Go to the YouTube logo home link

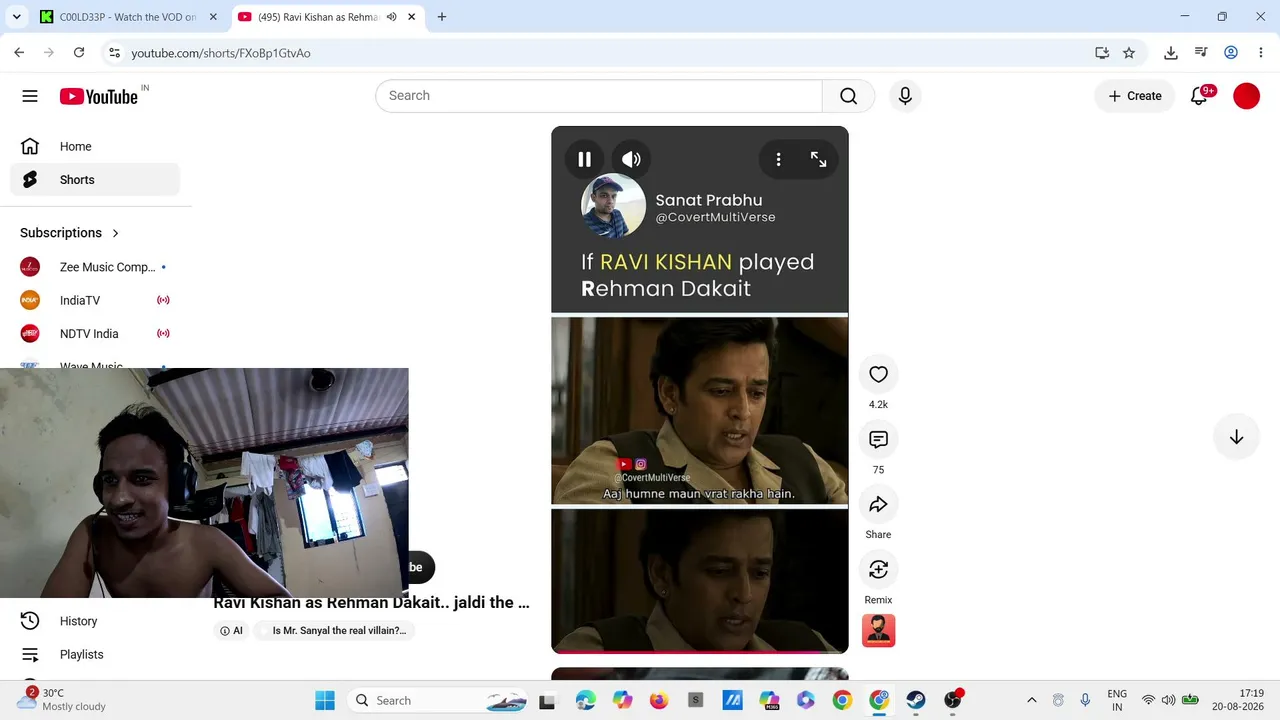click(98, 96)
